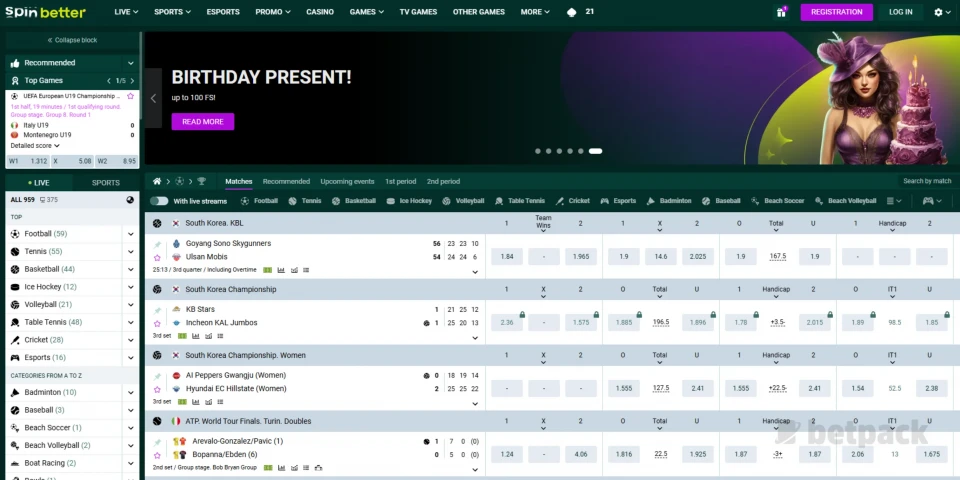Image resolution: width=960 pixels, height=480 pixels.
Task: Click the Ice Hockey icon in sidebar
Action: [15, 287]
